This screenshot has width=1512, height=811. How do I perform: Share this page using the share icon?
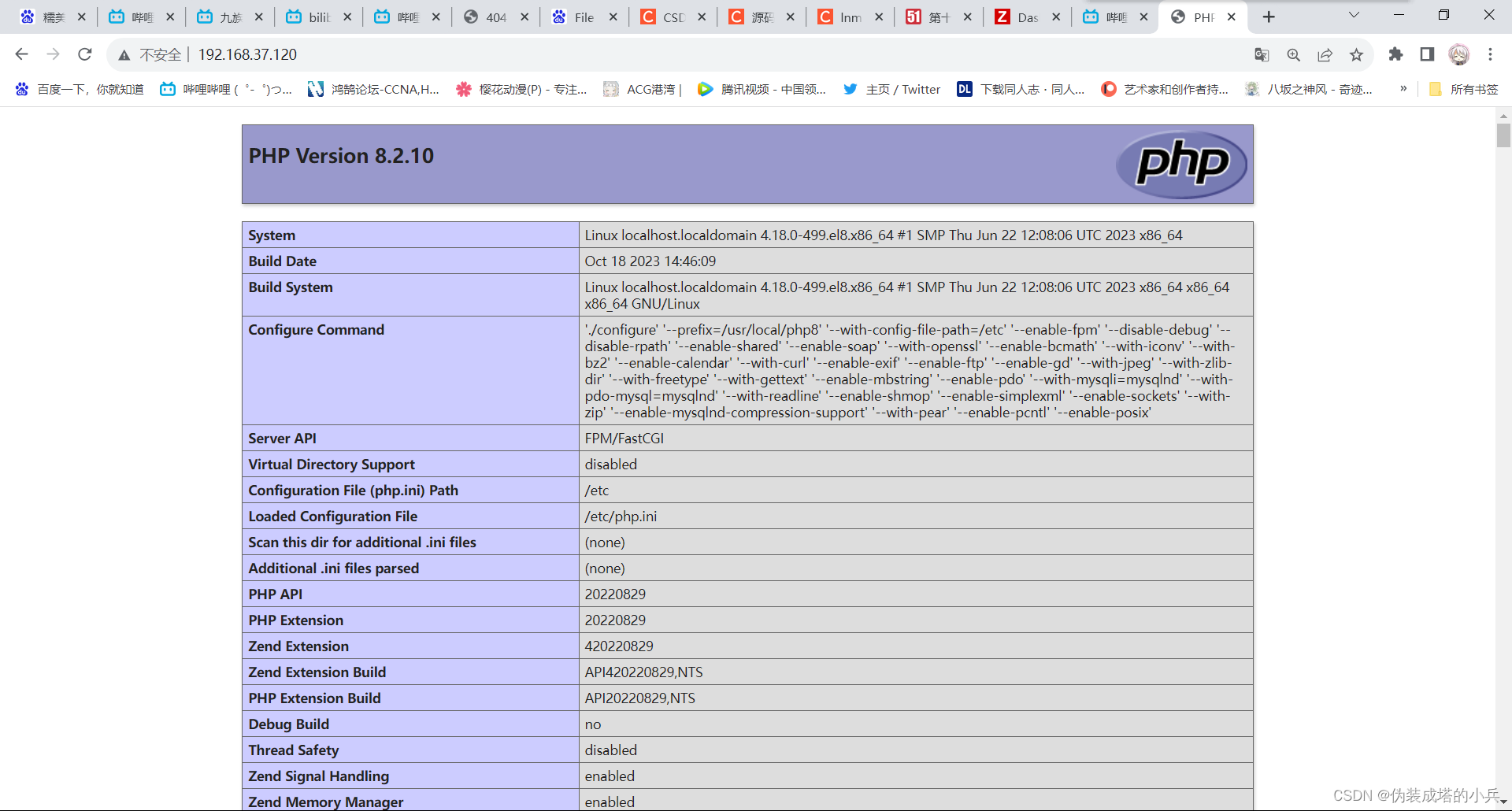[x=1325, y=54]
